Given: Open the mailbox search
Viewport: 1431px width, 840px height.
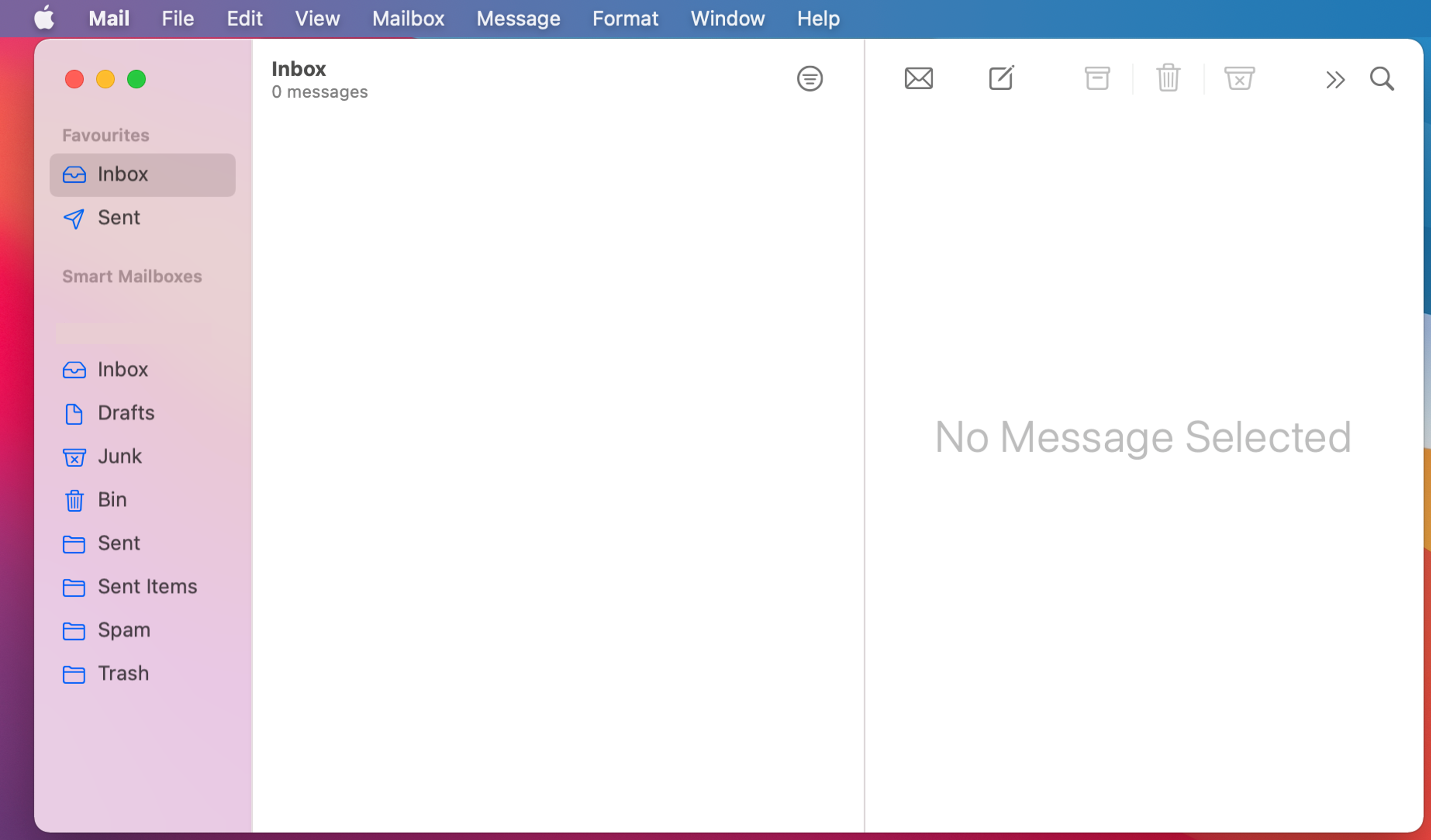Looking at the screenshot, I should pos(1381,79).
